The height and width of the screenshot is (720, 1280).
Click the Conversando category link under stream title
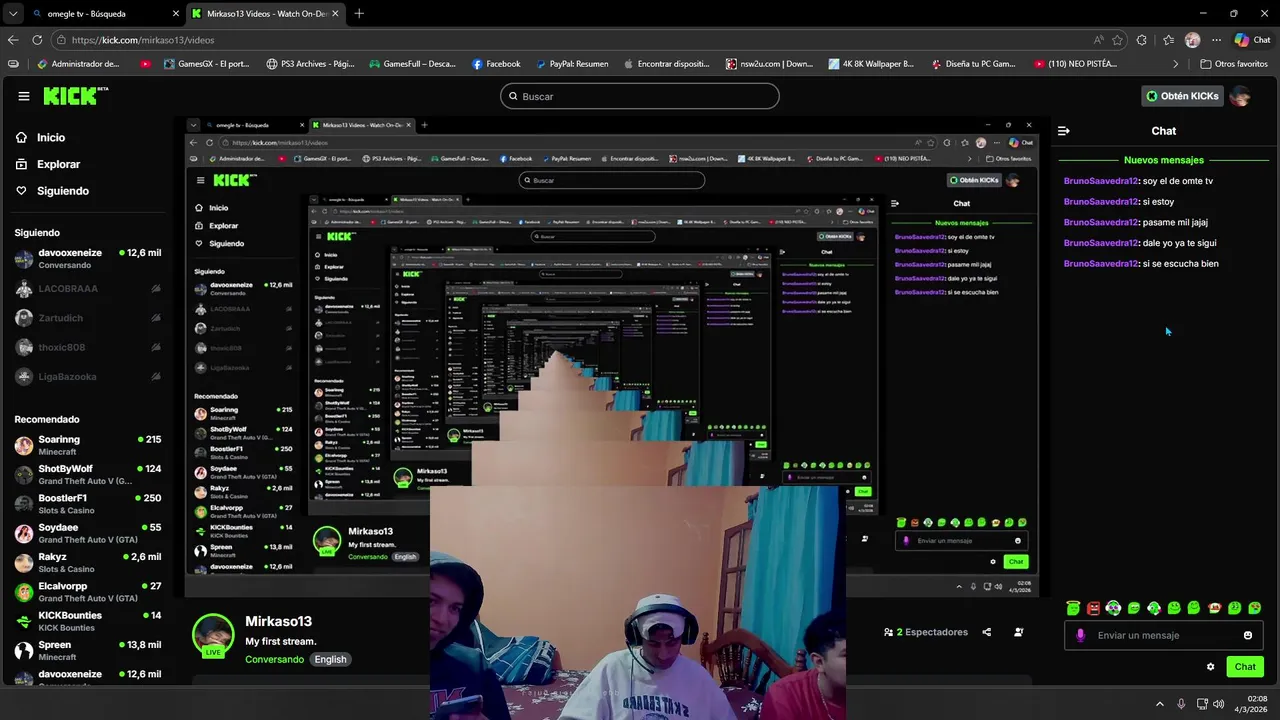click(274, 659)
